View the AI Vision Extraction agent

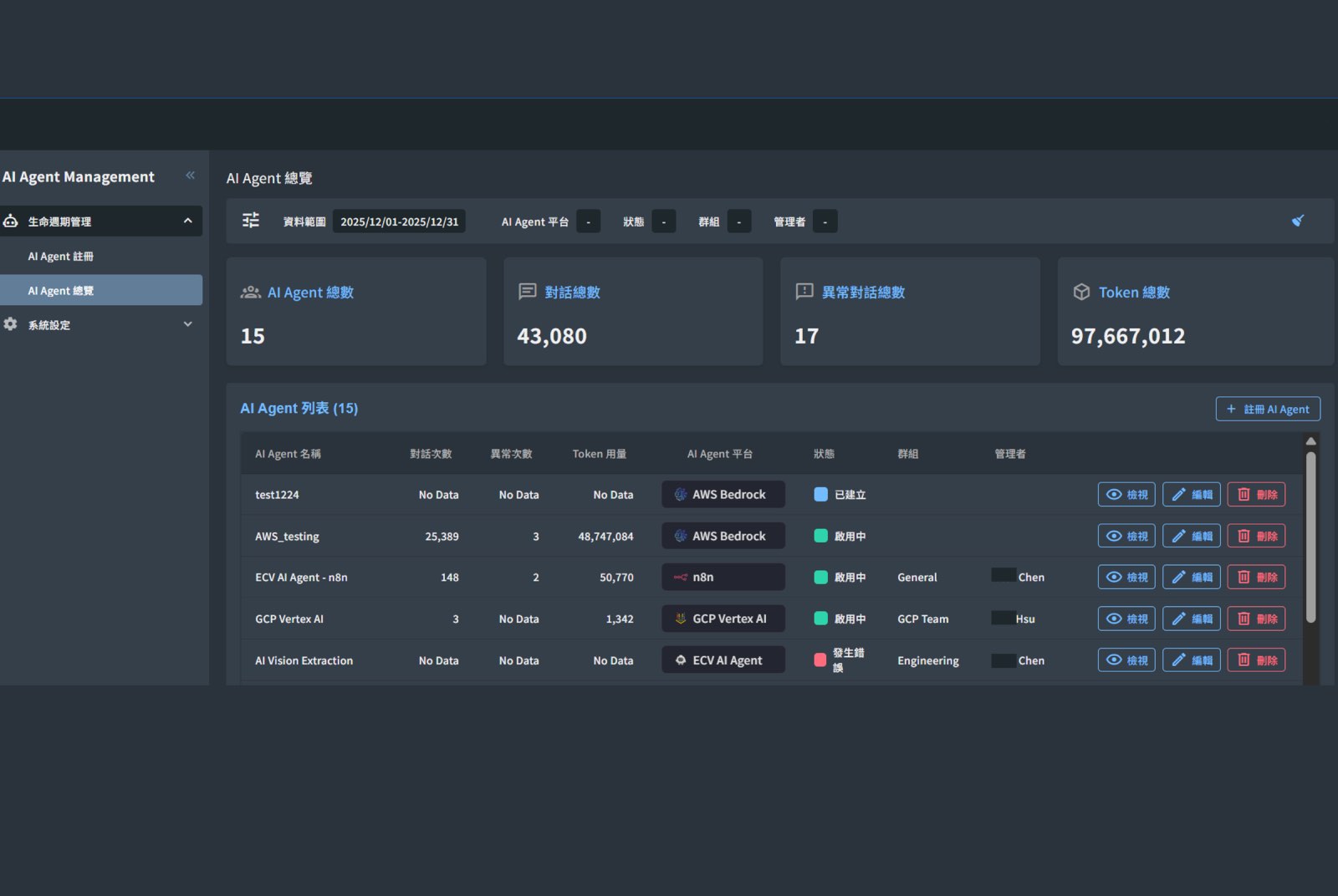pos(1126,660)
